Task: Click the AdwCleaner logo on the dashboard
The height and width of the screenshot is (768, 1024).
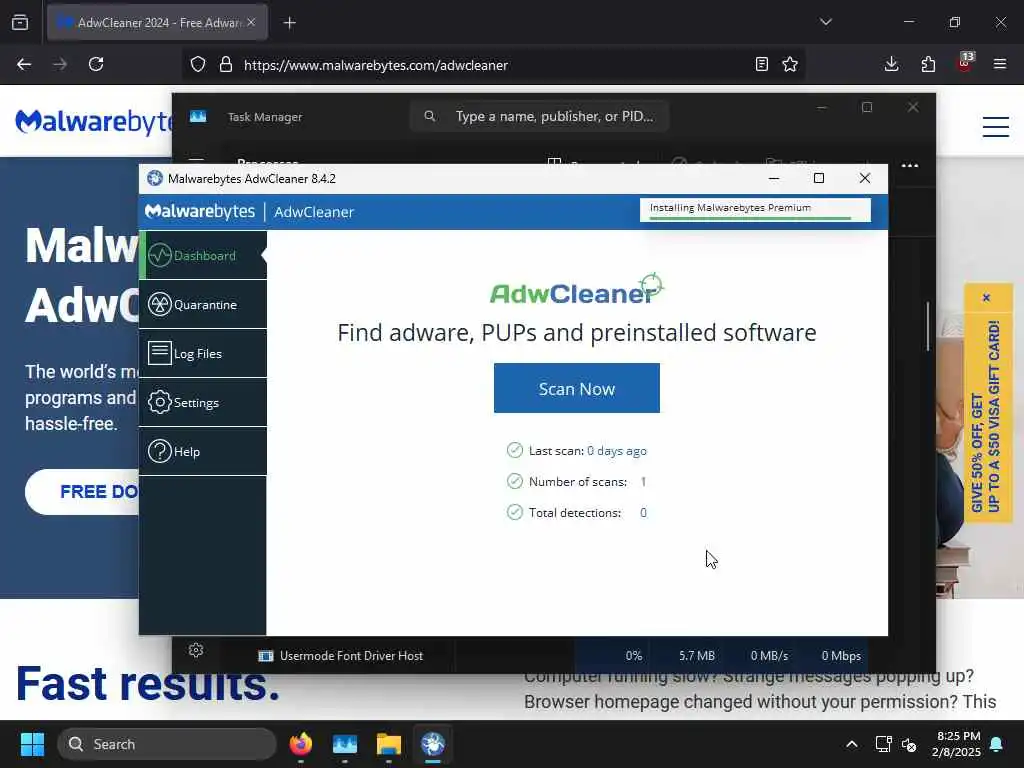Action: click(577, 290)
